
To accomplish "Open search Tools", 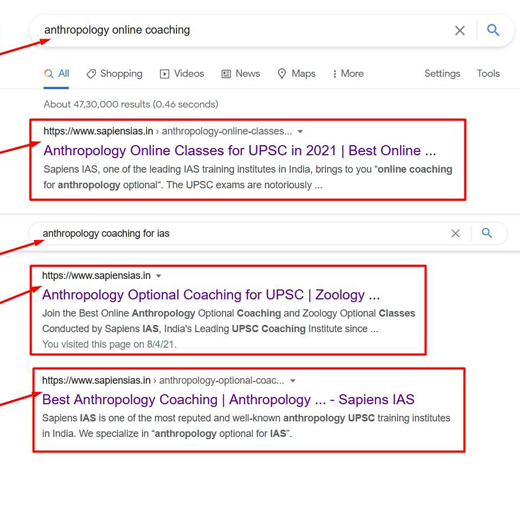I will (488, 73).
